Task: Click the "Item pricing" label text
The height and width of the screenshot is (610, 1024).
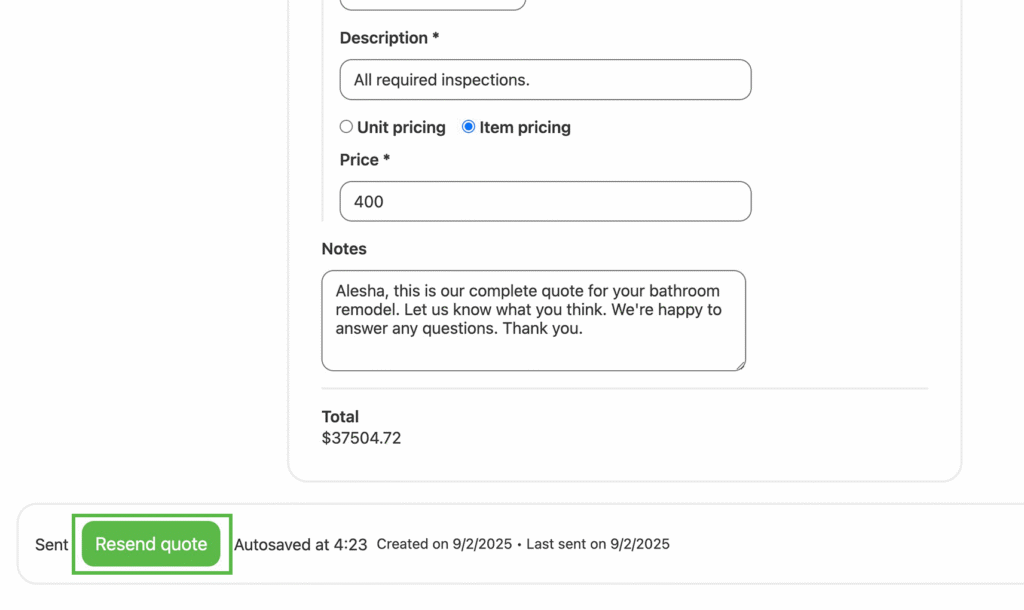Action: [525, 128]
